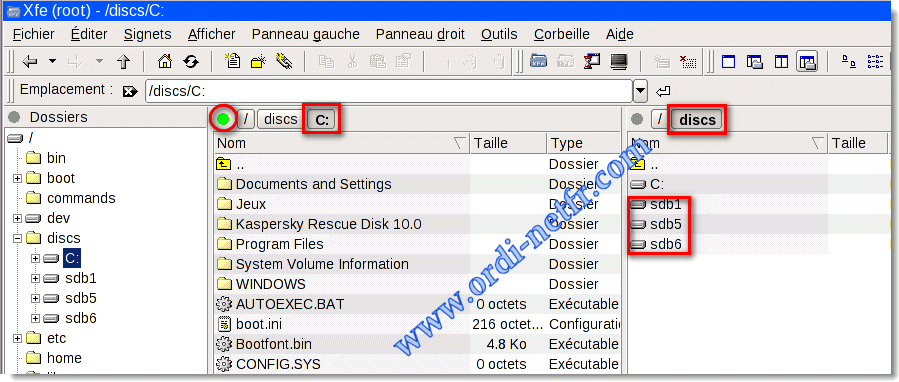The image size is (899, 382).
Task: Refresh the panels with the reload icon
Action: (x=190, y=61)
